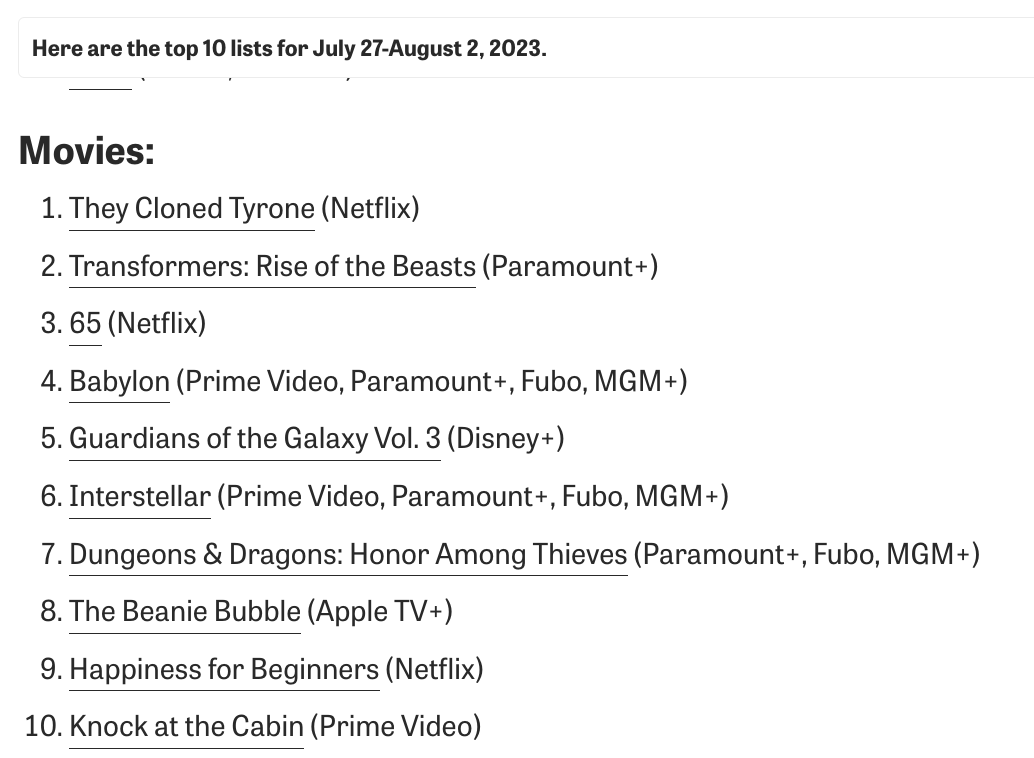Screen dimensions: 1034x758
Task: Click the streaming services text after Babylon
Action: coord(431,382)
